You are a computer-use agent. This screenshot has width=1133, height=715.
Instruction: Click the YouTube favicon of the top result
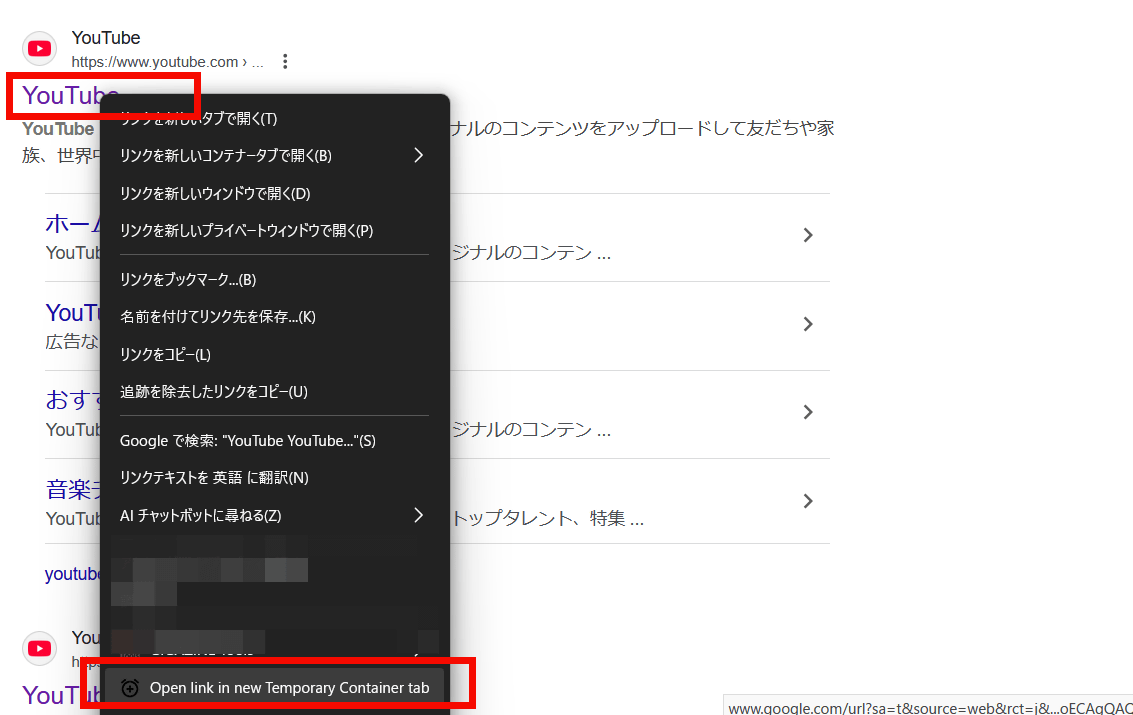pyautogui.click(x=40, y=48)
